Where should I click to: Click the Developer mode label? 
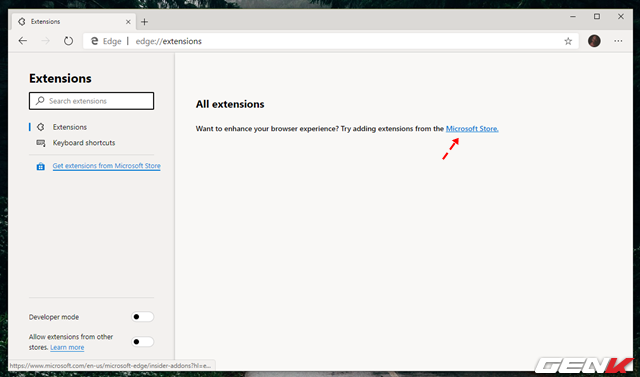54,317
